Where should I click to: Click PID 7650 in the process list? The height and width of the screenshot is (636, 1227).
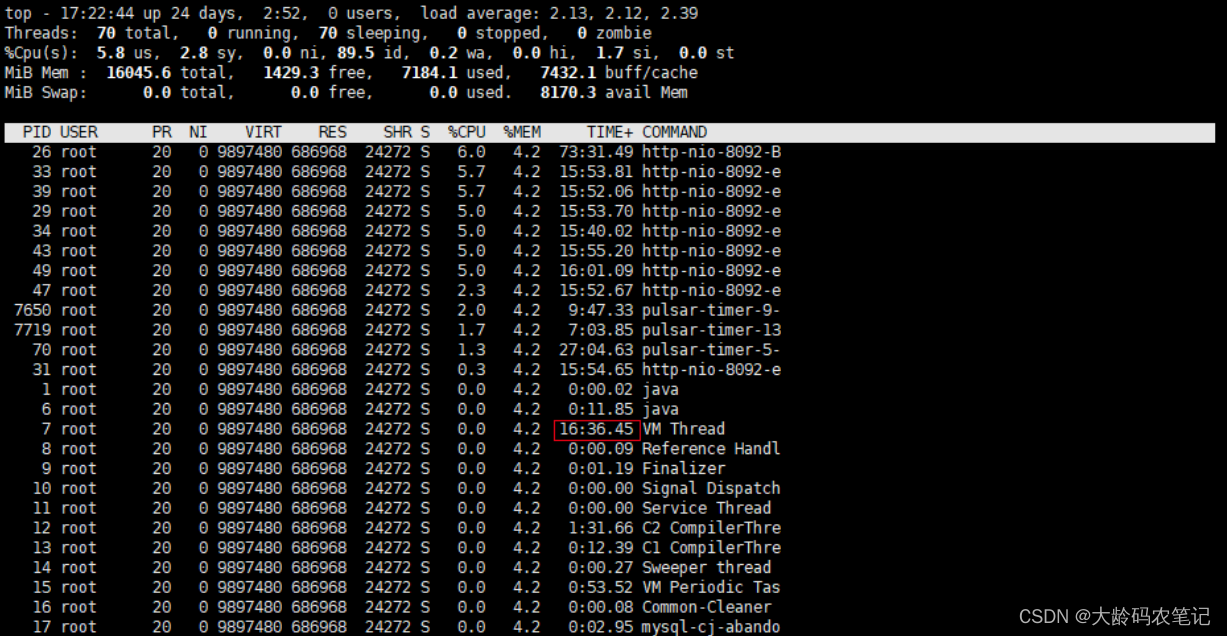pos(33,310)
